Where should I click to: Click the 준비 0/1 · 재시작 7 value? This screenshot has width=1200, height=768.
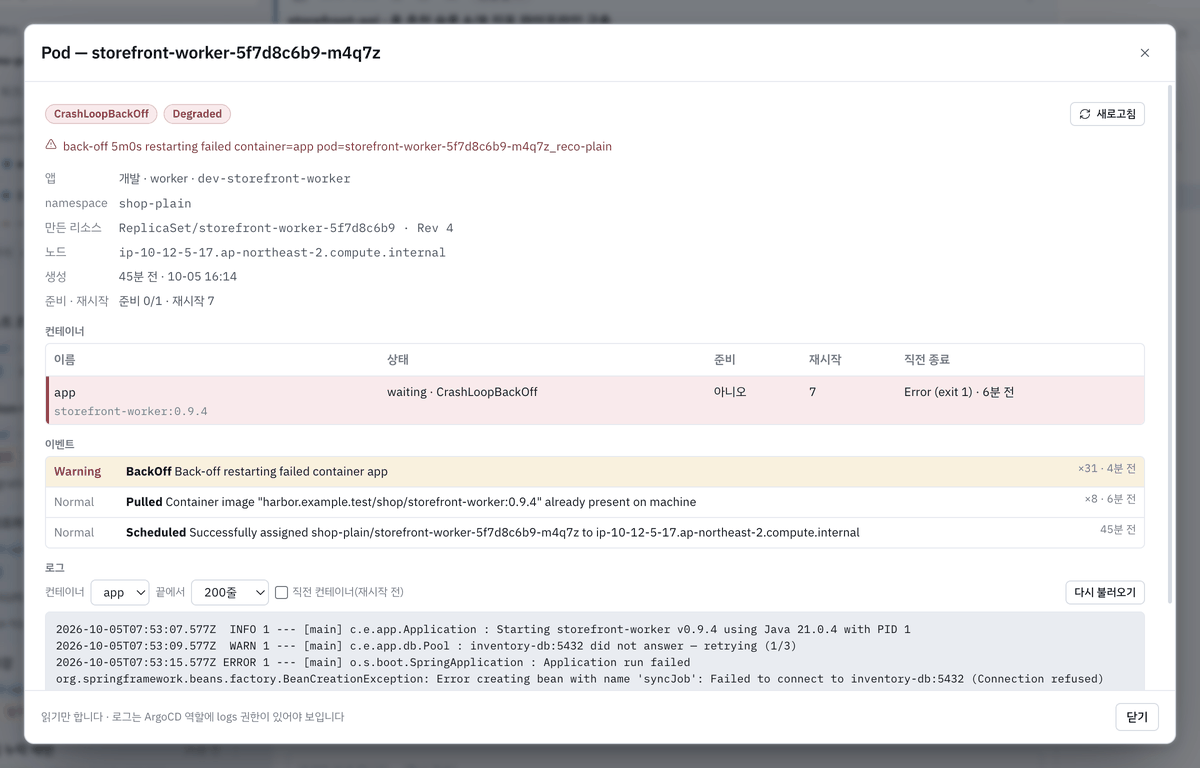[167, 301]
